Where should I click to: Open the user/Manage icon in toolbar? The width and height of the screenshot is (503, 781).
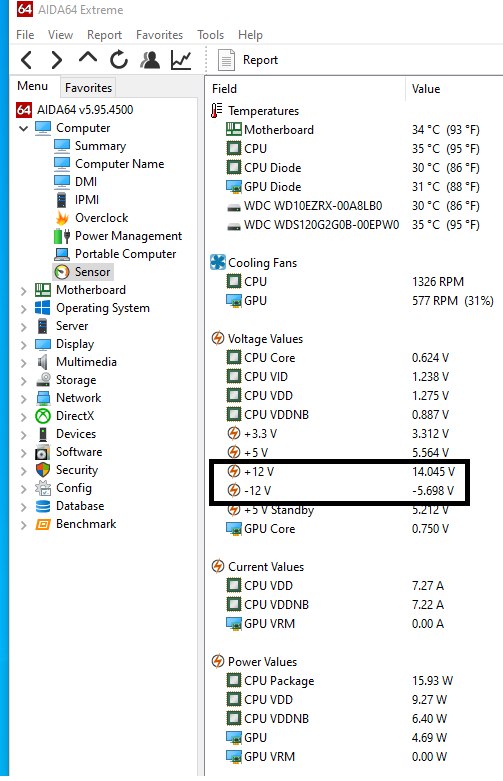click(x=150, y=59)
